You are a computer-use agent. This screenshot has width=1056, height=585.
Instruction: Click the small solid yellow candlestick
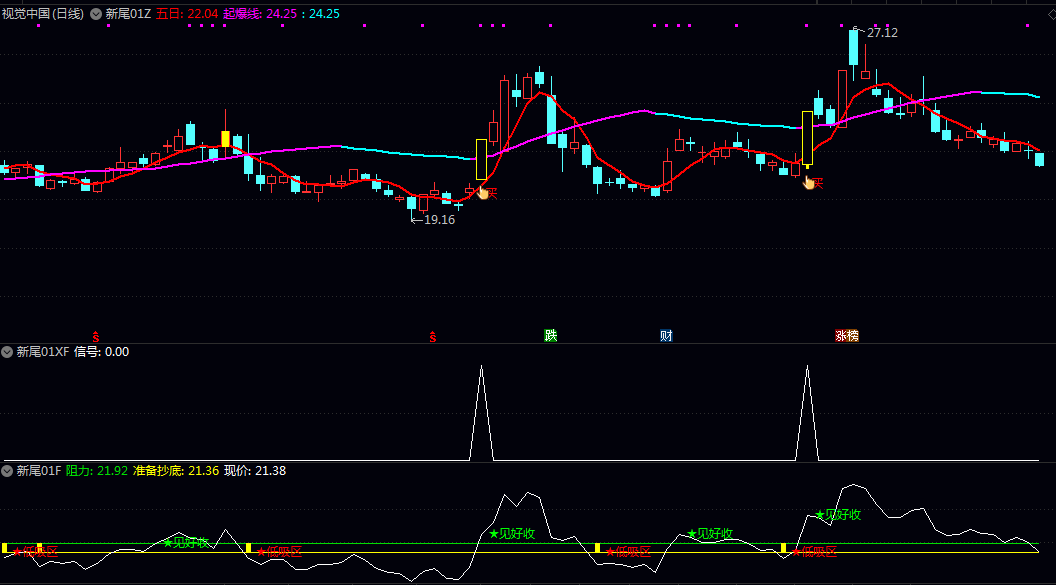[225, 139]
